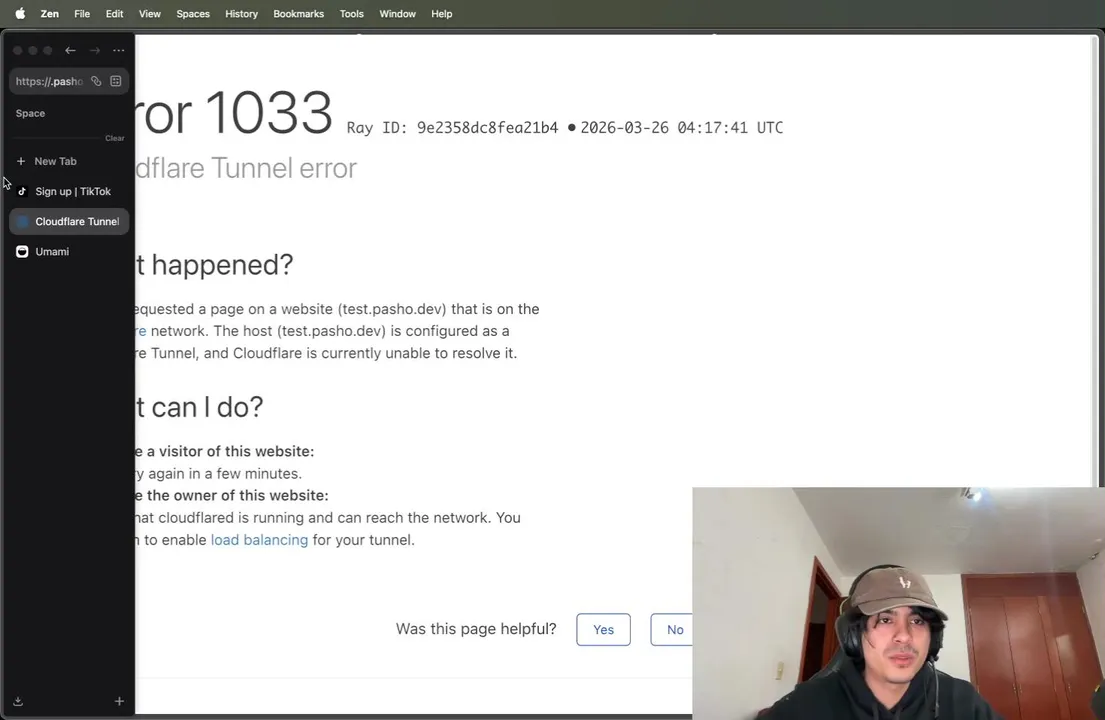Screen dimensions: 1105x720
Task: Click the Ray ID text
Action: 452,128
